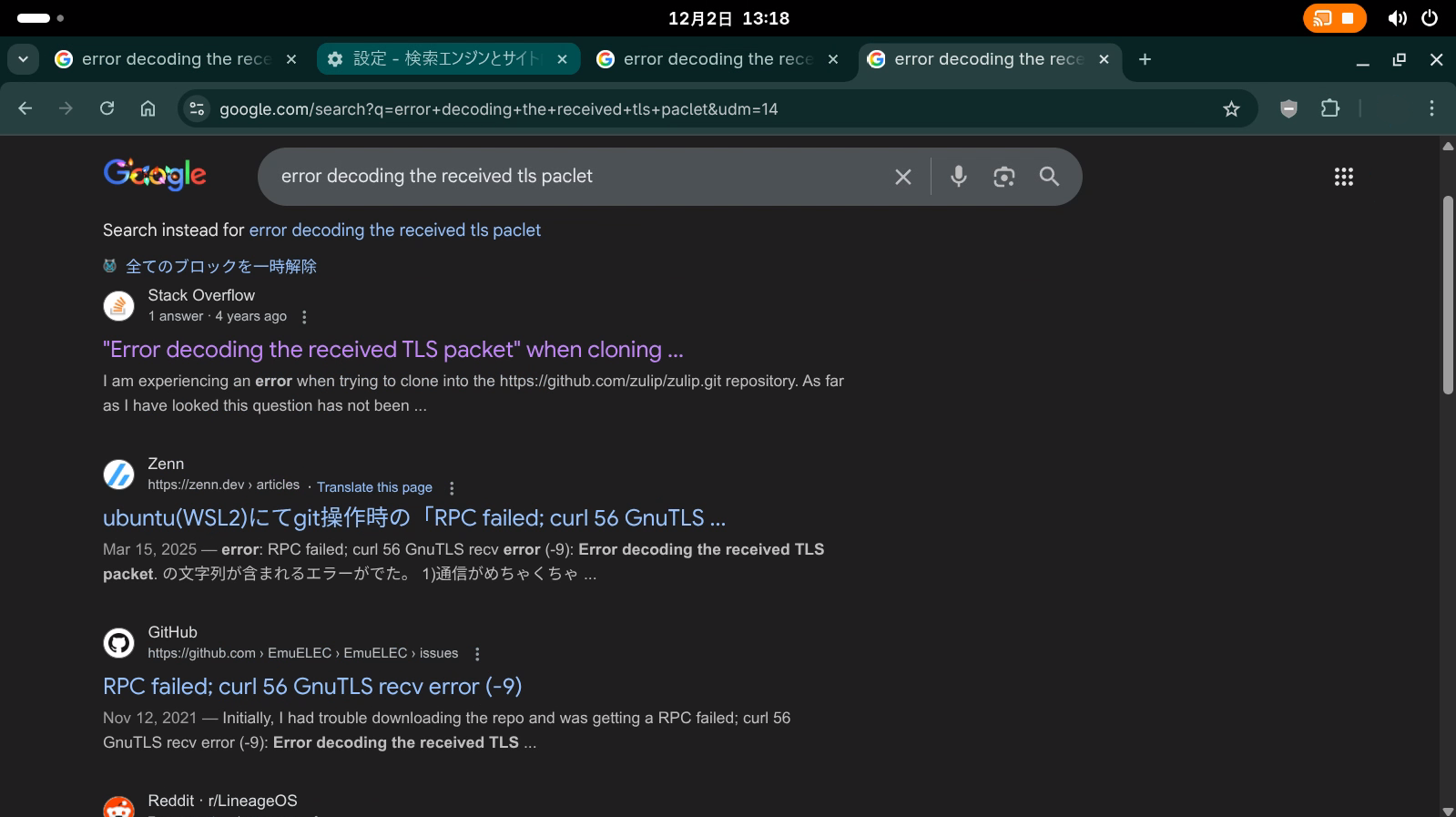Open Google Lens image search

[1003, 177]
